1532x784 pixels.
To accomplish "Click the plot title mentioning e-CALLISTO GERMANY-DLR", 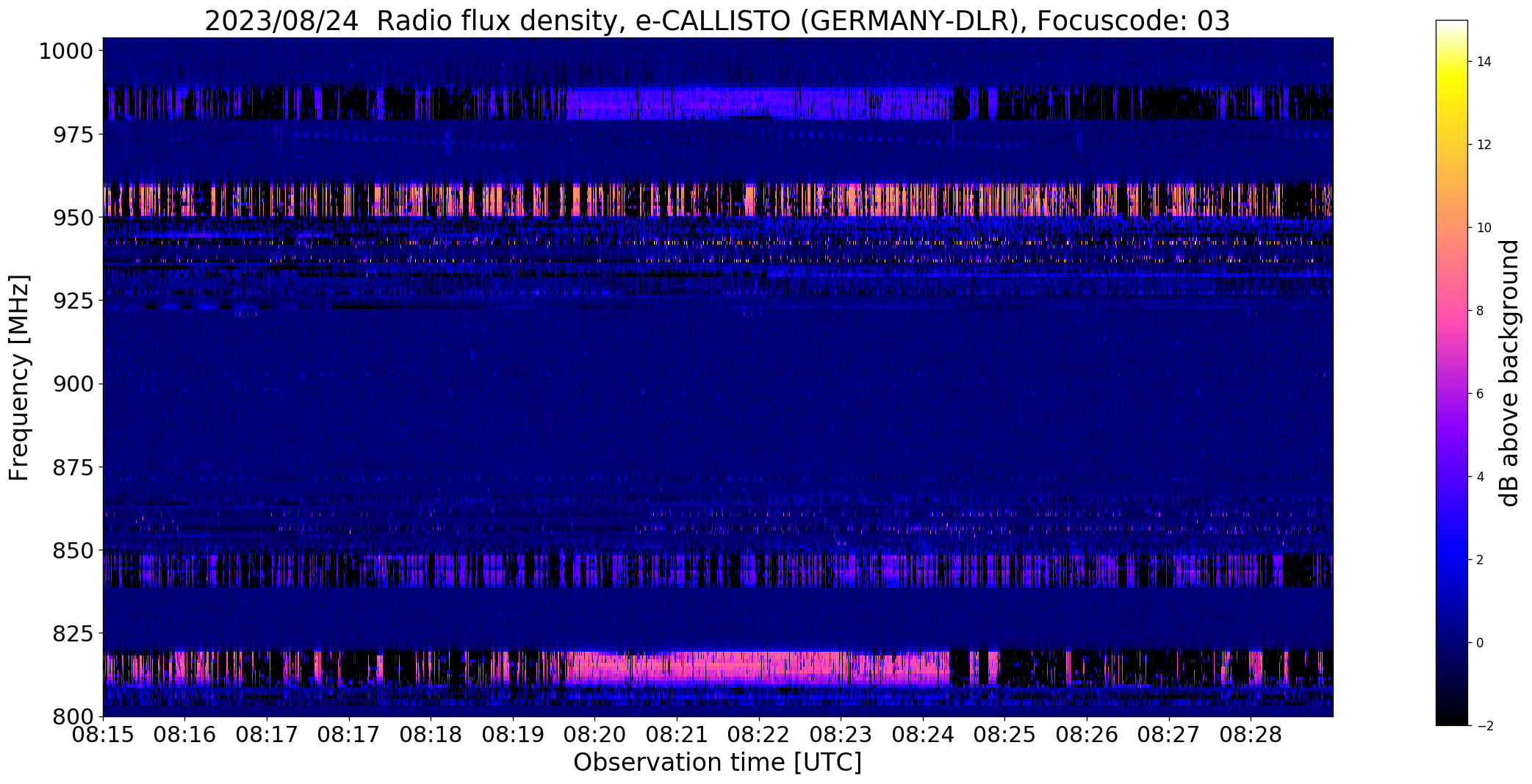I will click(x=716, y=21).
